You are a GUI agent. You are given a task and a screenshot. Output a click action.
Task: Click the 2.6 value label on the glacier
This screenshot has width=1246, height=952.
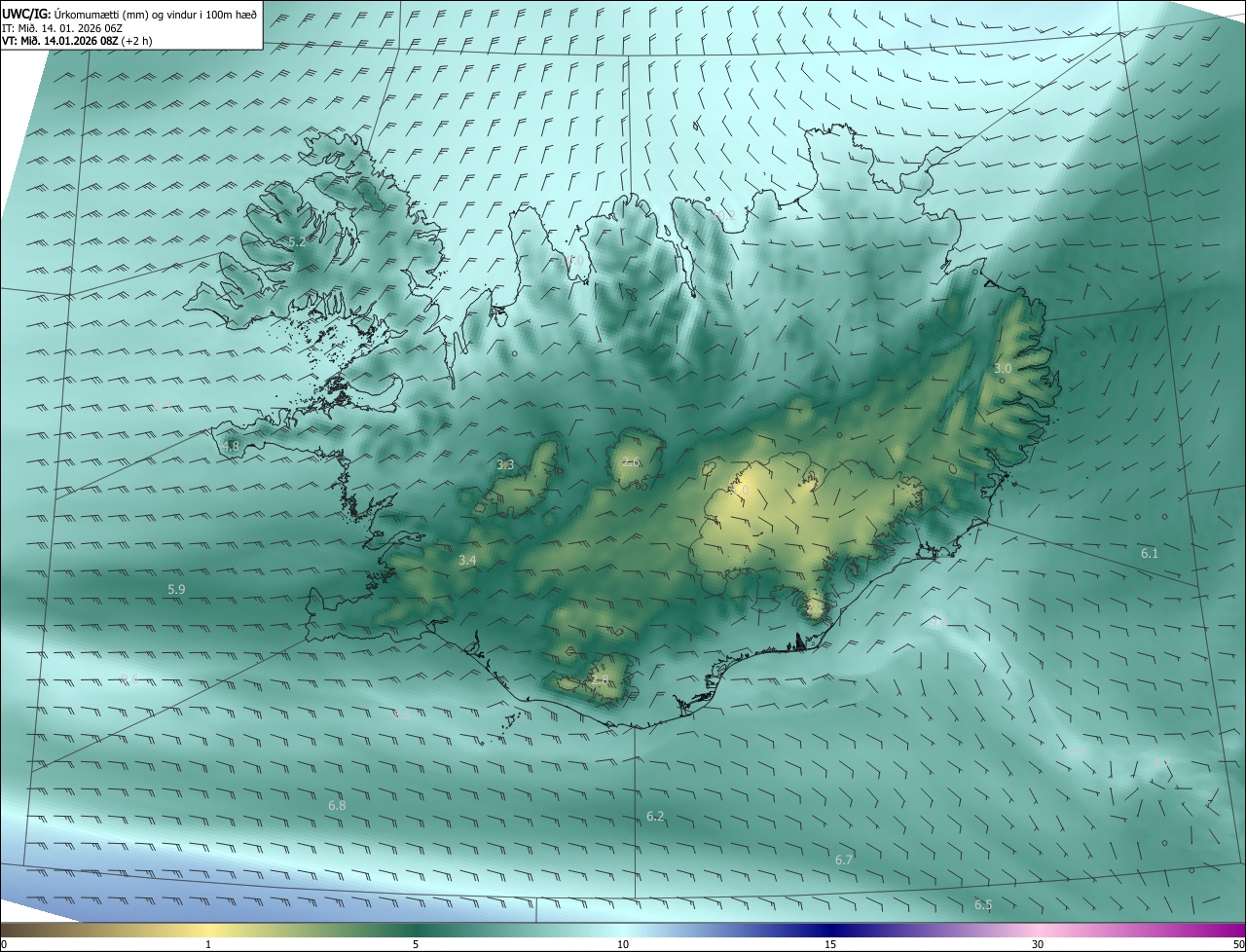click(x=631, y=461)
